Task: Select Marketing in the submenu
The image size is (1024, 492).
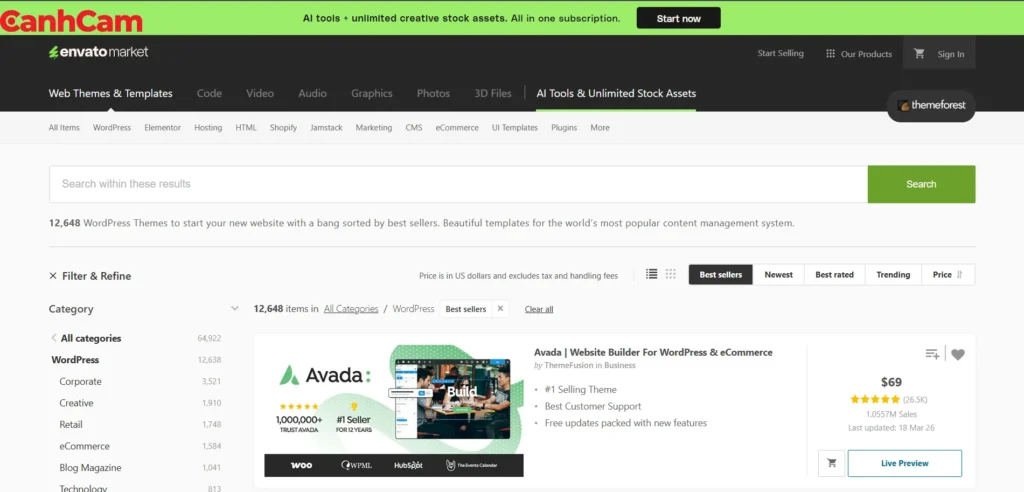Action: [374, 128]
